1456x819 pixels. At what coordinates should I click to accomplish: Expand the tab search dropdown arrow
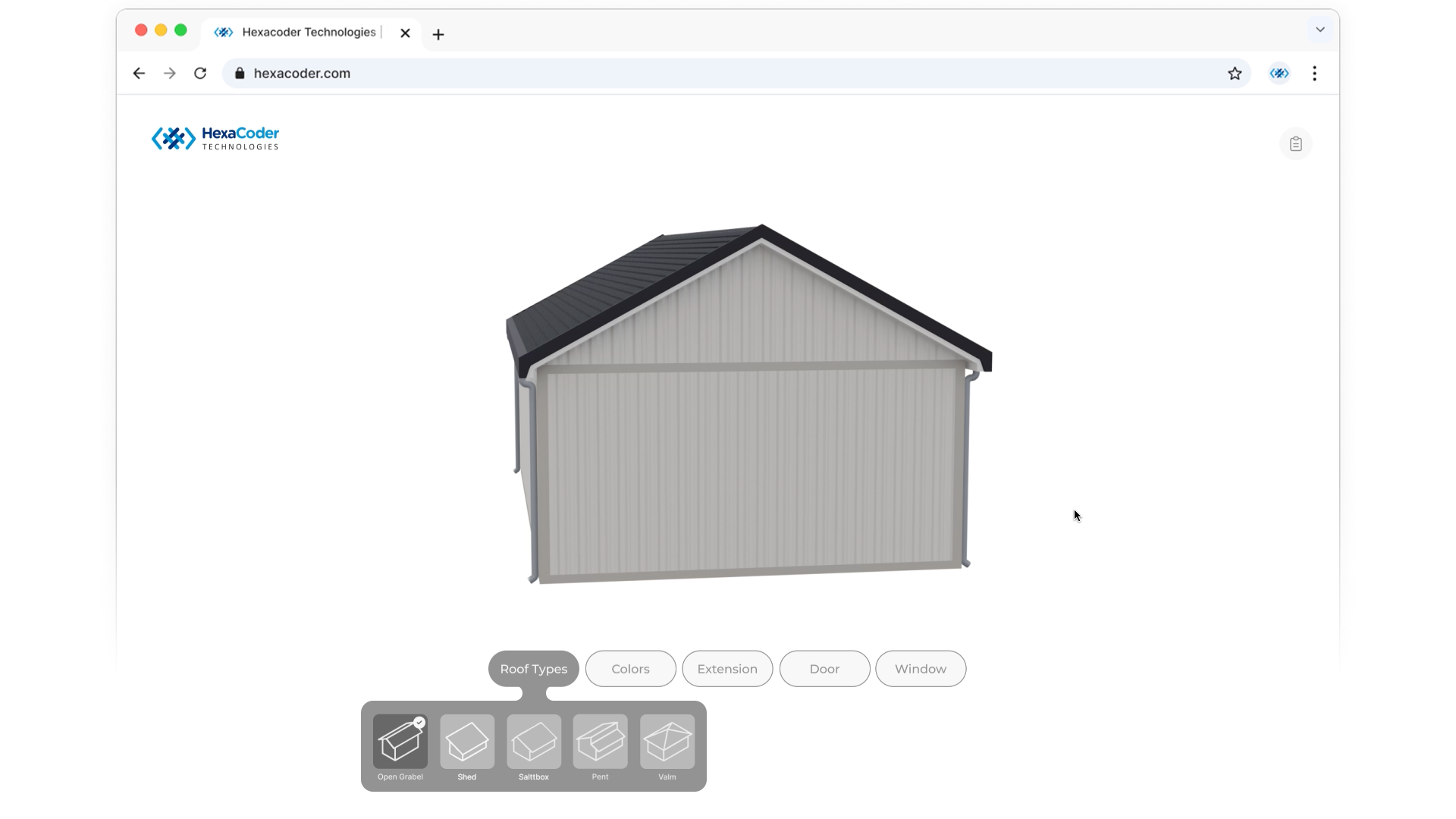[1319, 30]
